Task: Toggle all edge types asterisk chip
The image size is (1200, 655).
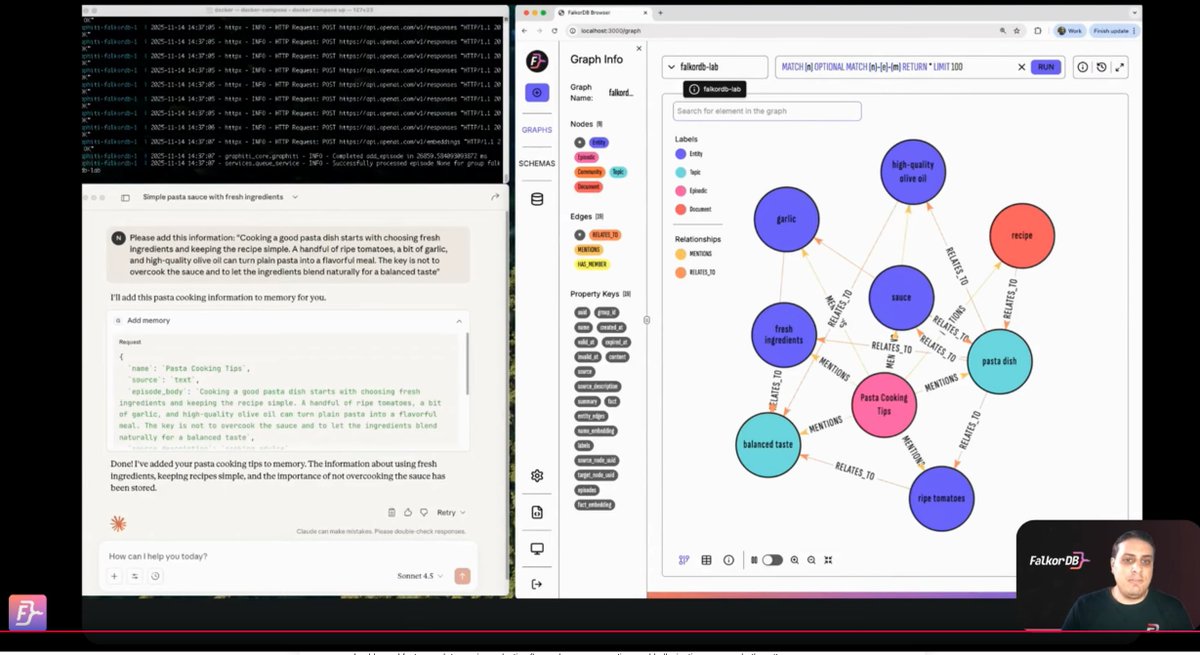Action: click(579, 234)
